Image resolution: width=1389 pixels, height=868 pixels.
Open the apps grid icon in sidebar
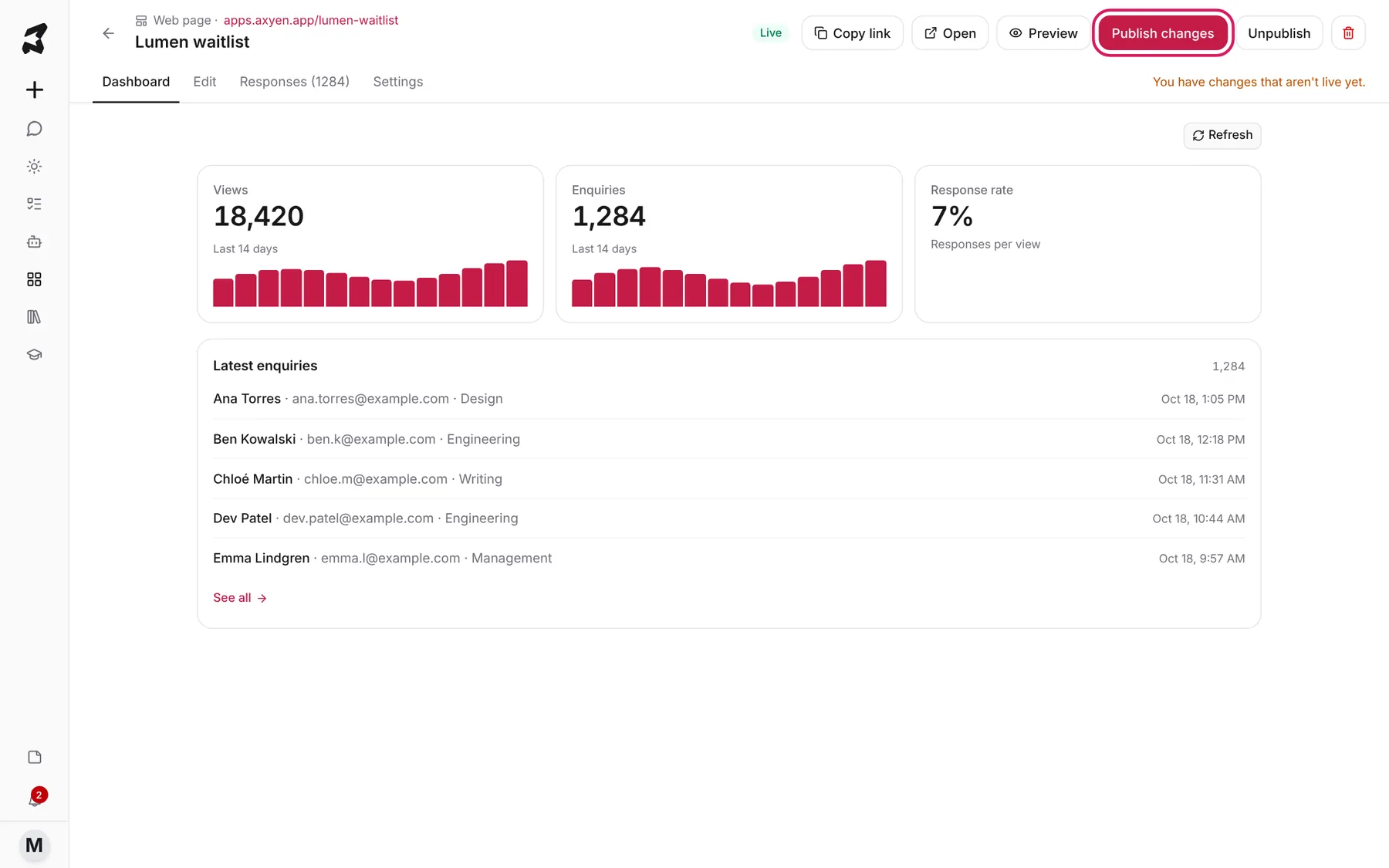tap(34, 279)
